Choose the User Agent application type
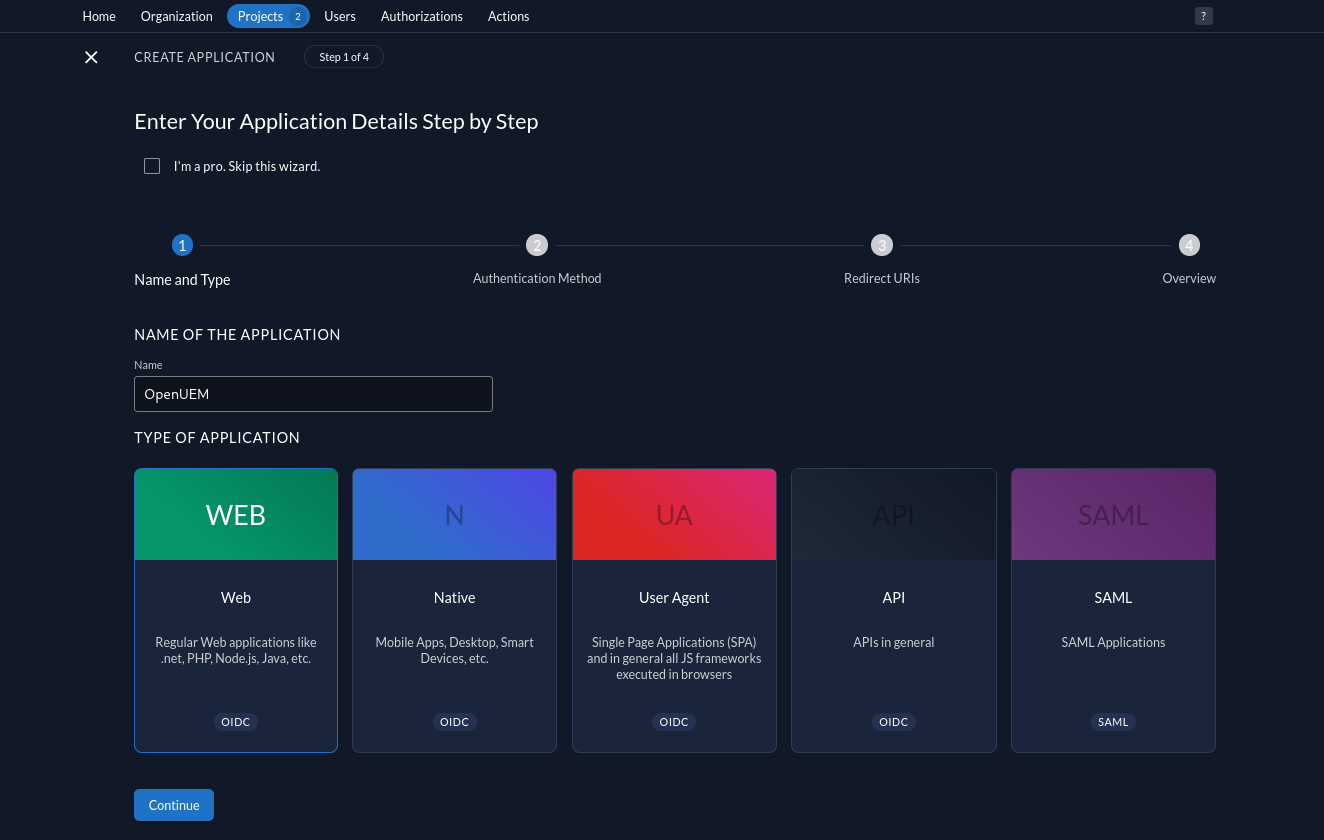 (x=674, y=610)
